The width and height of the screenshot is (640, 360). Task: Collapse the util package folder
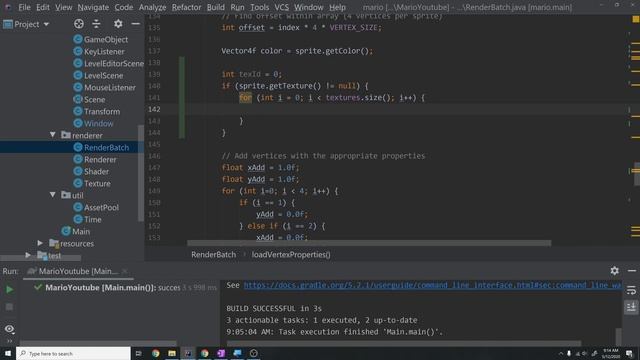(x=53, y=195)
